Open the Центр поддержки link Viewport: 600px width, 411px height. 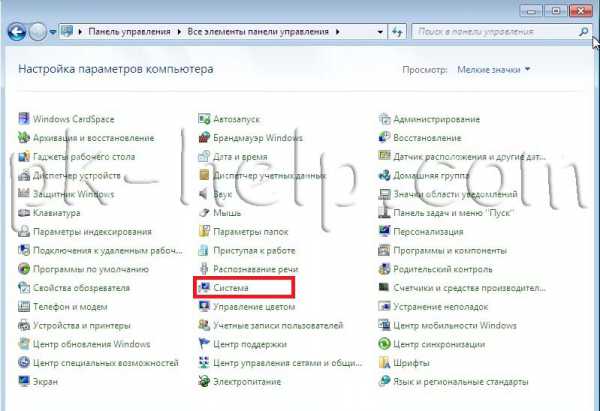pos(250,344)
